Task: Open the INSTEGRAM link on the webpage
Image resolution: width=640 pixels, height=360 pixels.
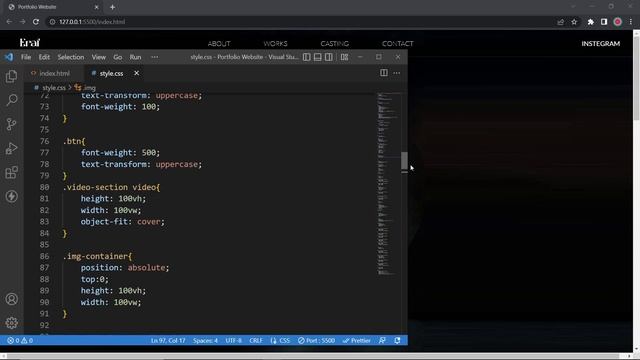Action: [x=600, y=44]
